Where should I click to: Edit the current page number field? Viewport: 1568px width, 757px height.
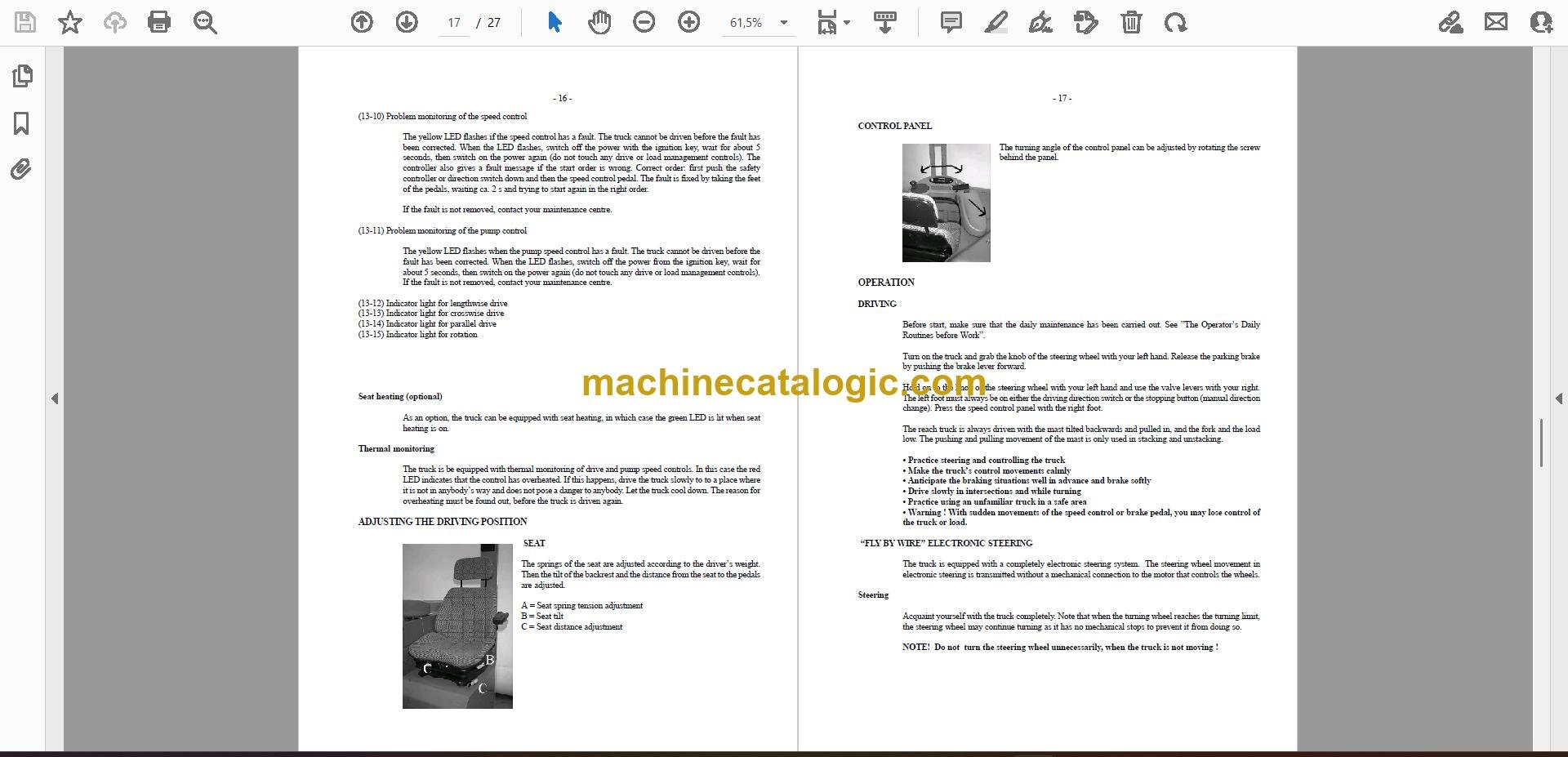(454, 23)
